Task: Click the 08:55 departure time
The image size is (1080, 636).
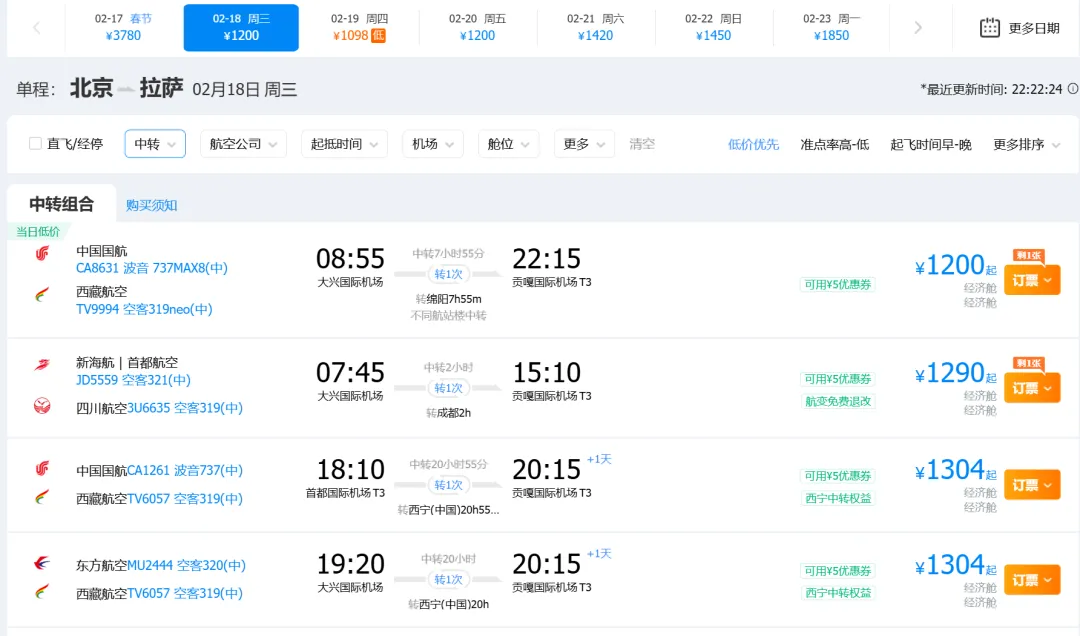Action: [x=350, y=259]
